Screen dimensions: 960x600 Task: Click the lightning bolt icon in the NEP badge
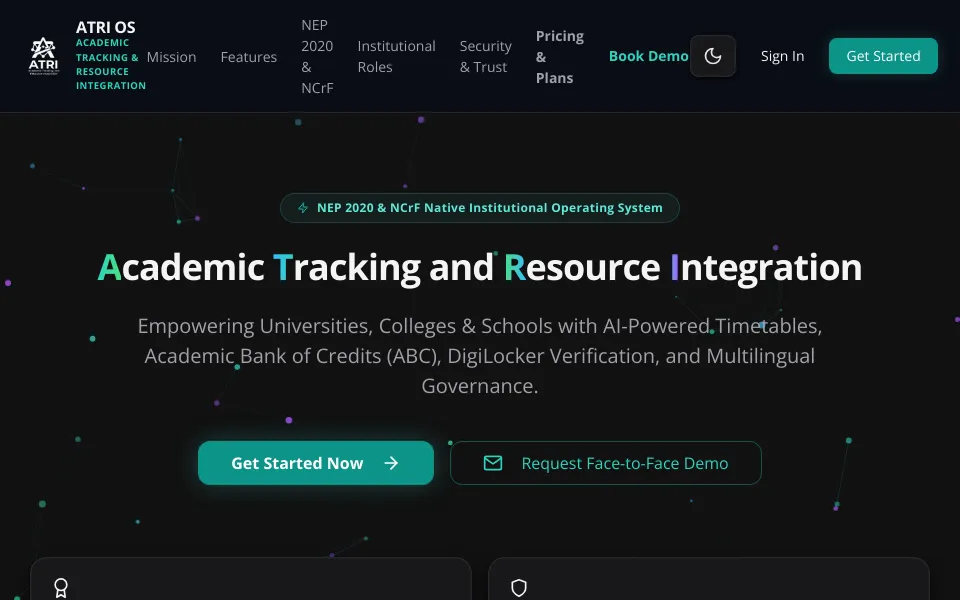tap(303, 208)
